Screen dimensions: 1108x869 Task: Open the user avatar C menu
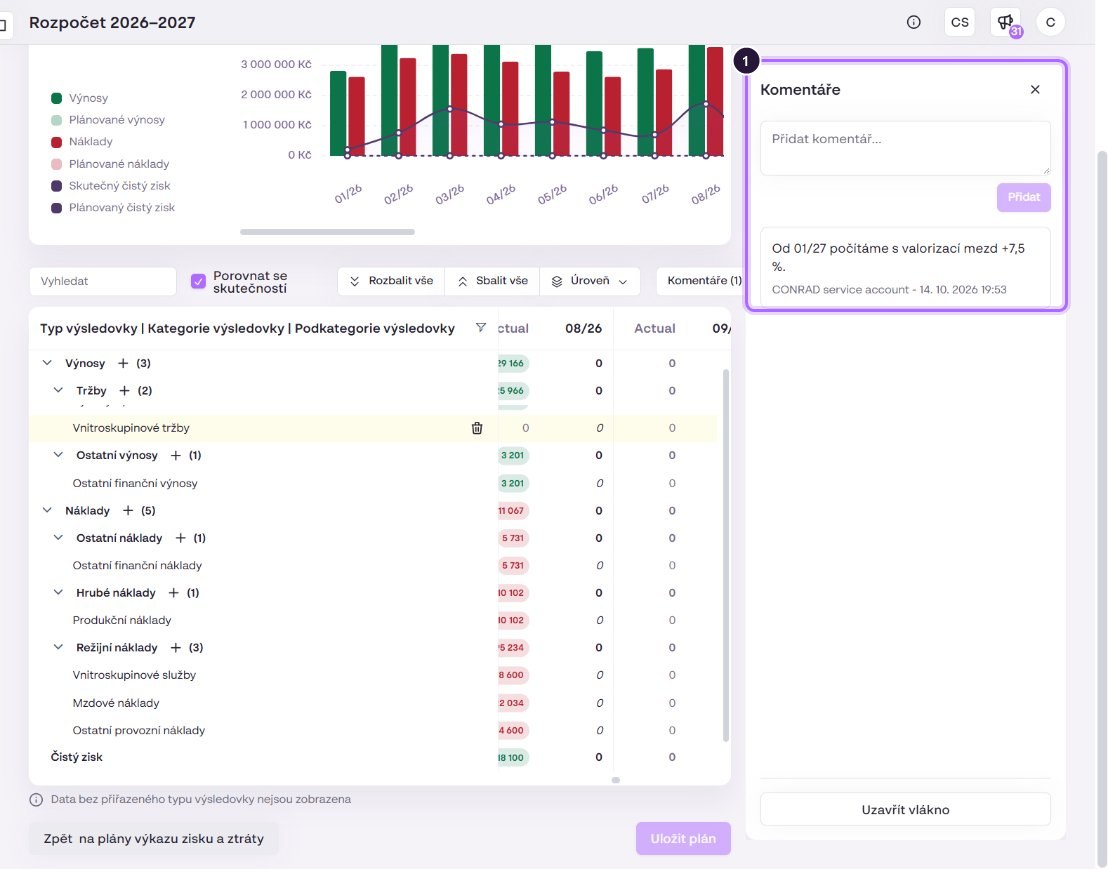point(1051,22)
